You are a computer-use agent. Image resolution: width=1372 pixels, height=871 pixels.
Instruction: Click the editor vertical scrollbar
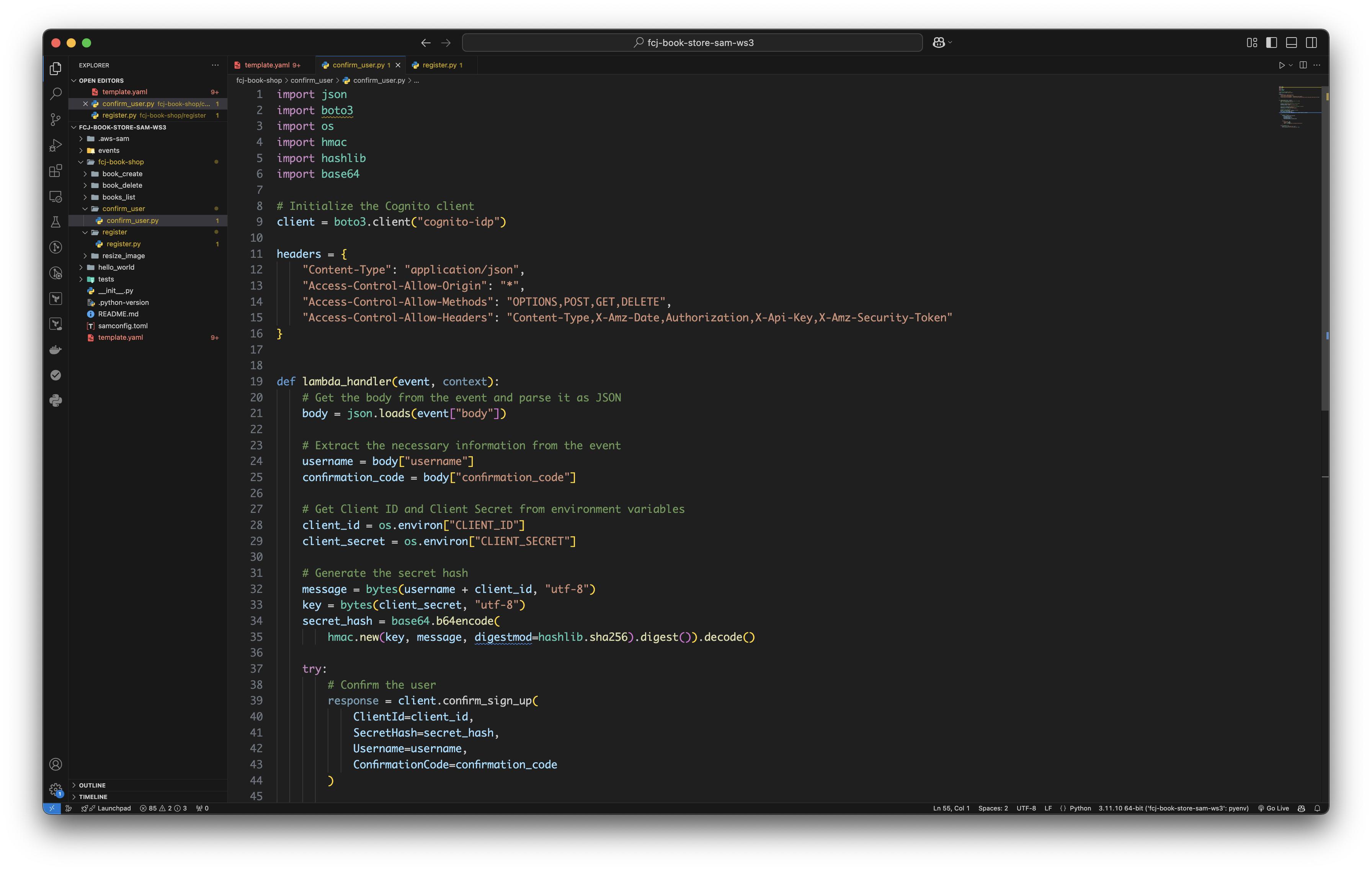1325,248
